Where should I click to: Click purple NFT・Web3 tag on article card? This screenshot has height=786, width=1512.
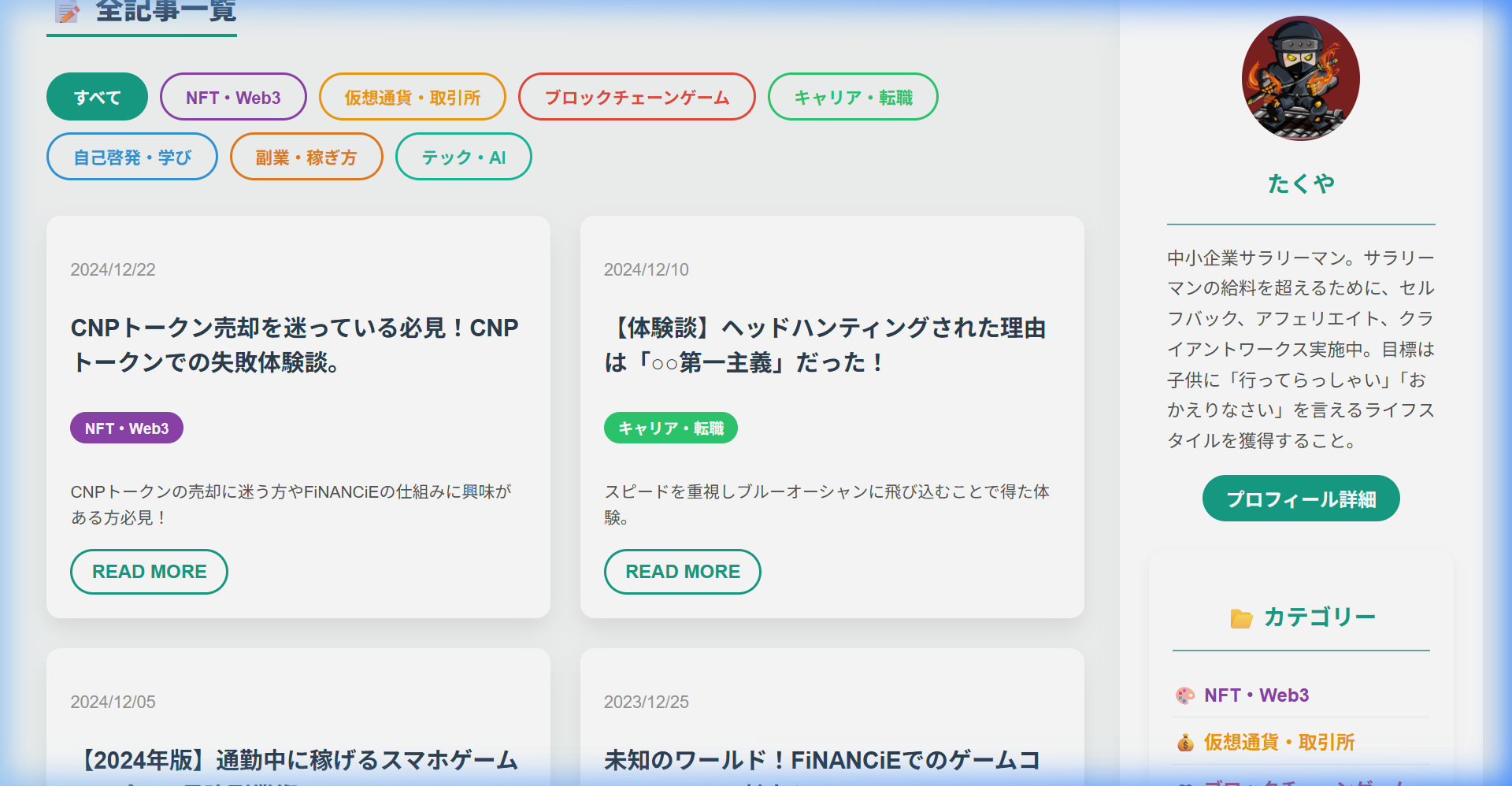127,428
